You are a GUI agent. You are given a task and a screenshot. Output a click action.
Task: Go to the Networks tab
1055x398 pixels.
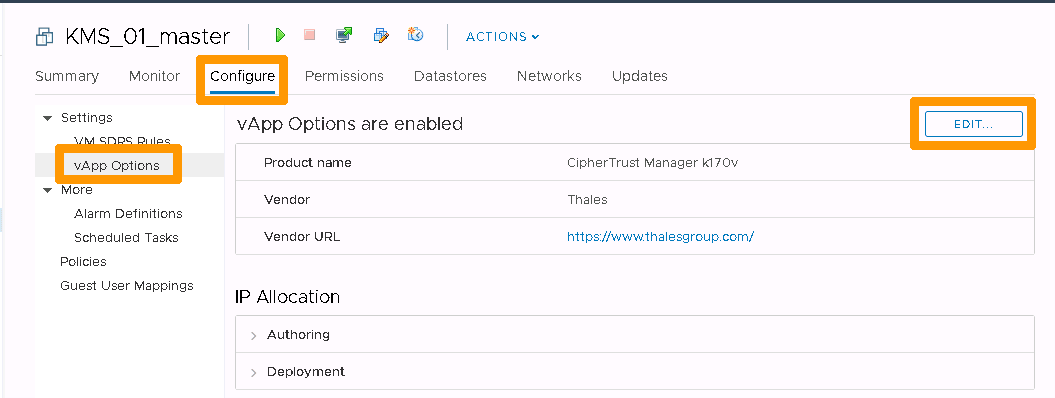pos(549,76)
